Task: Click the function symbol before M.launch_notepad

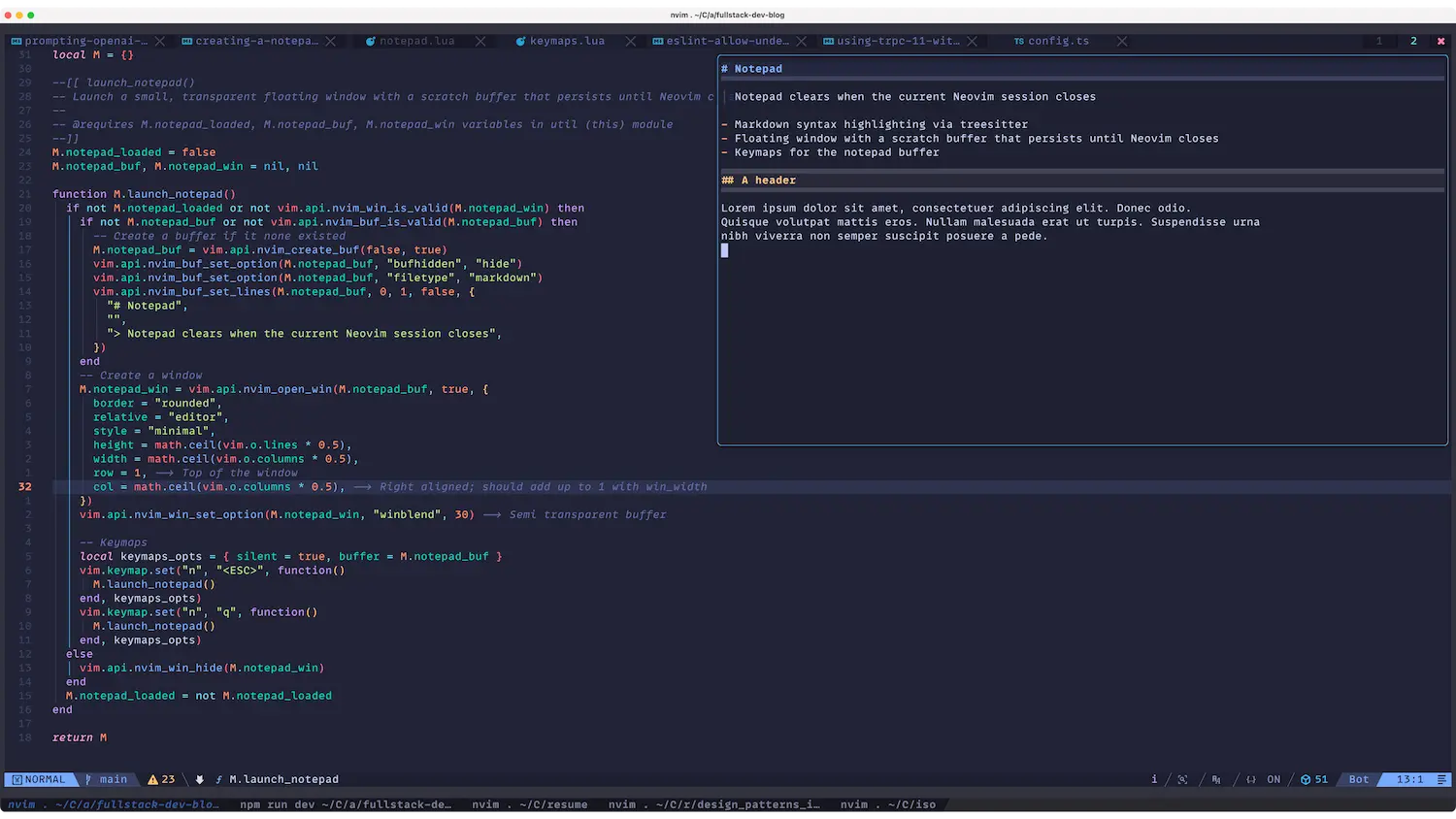Action: [219, 779]
